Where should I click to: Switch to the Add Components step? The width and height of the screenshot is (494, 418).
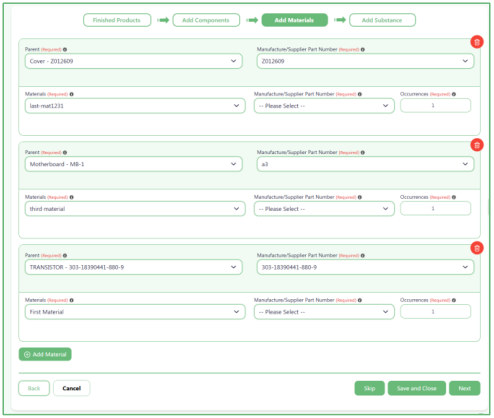click(206, 20)
